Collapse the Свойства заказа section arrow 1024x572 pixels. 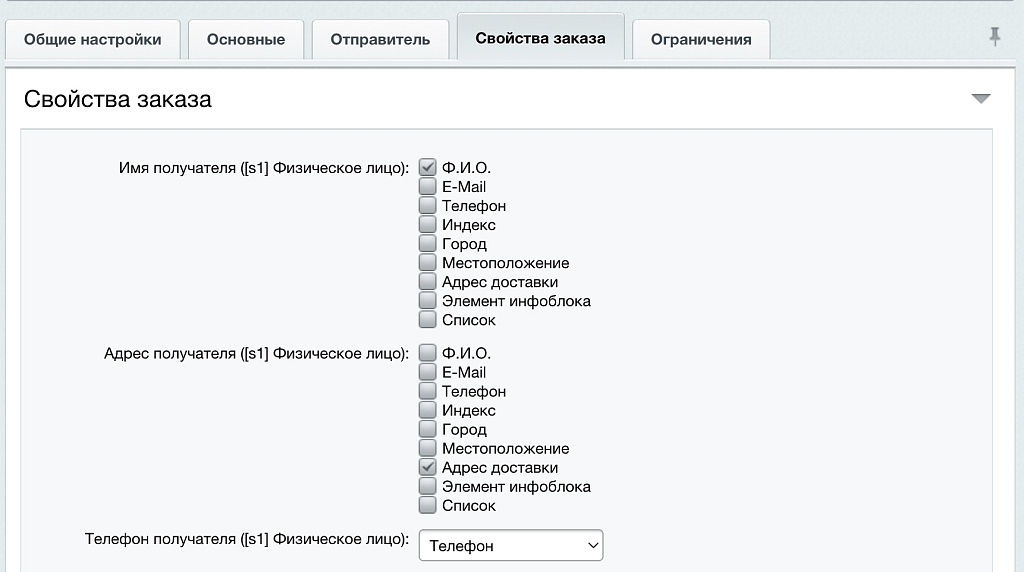point(981,98)
